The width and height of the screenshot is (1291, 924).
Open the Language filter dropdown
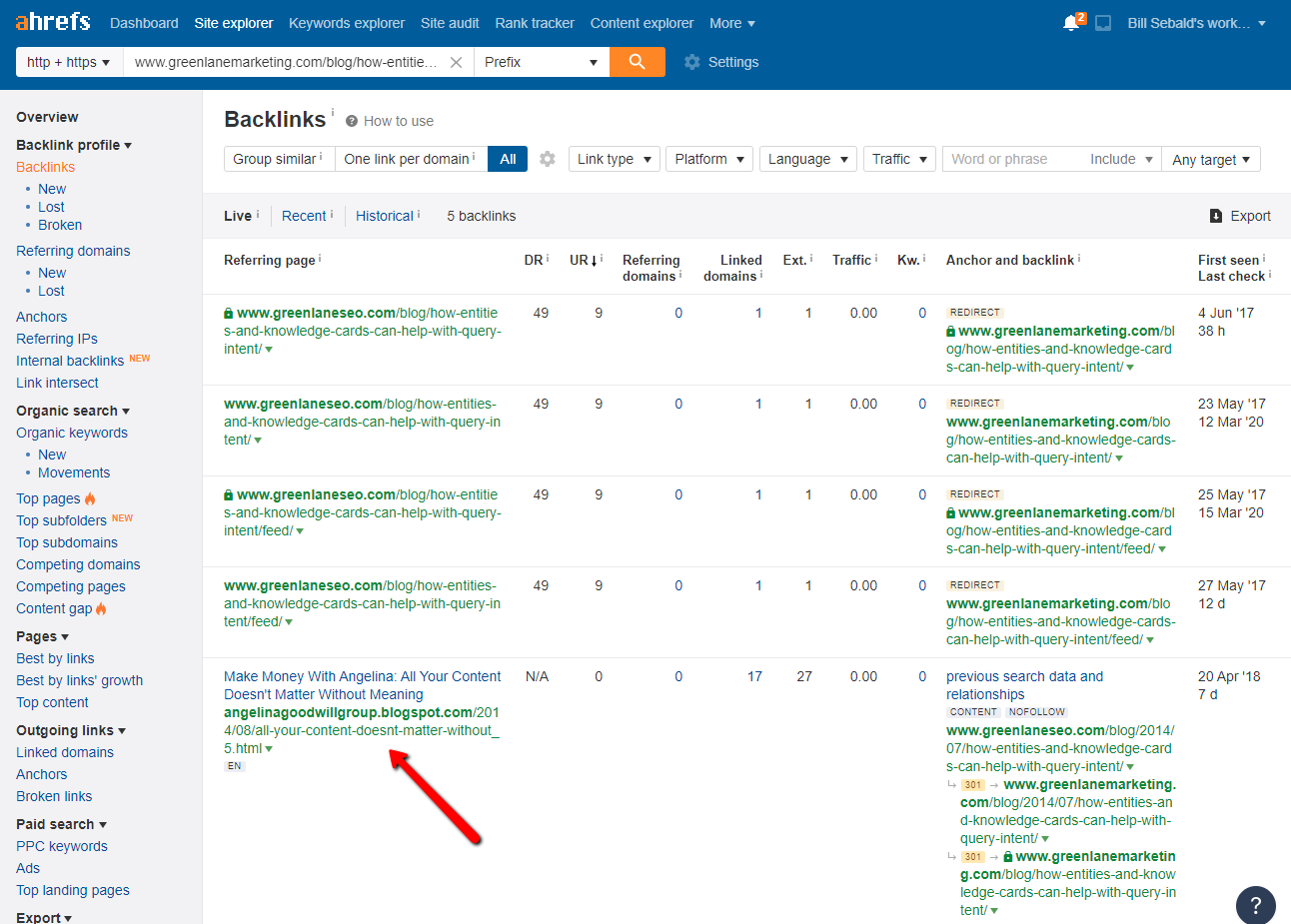pyautogui.click(x=808, y=159)
